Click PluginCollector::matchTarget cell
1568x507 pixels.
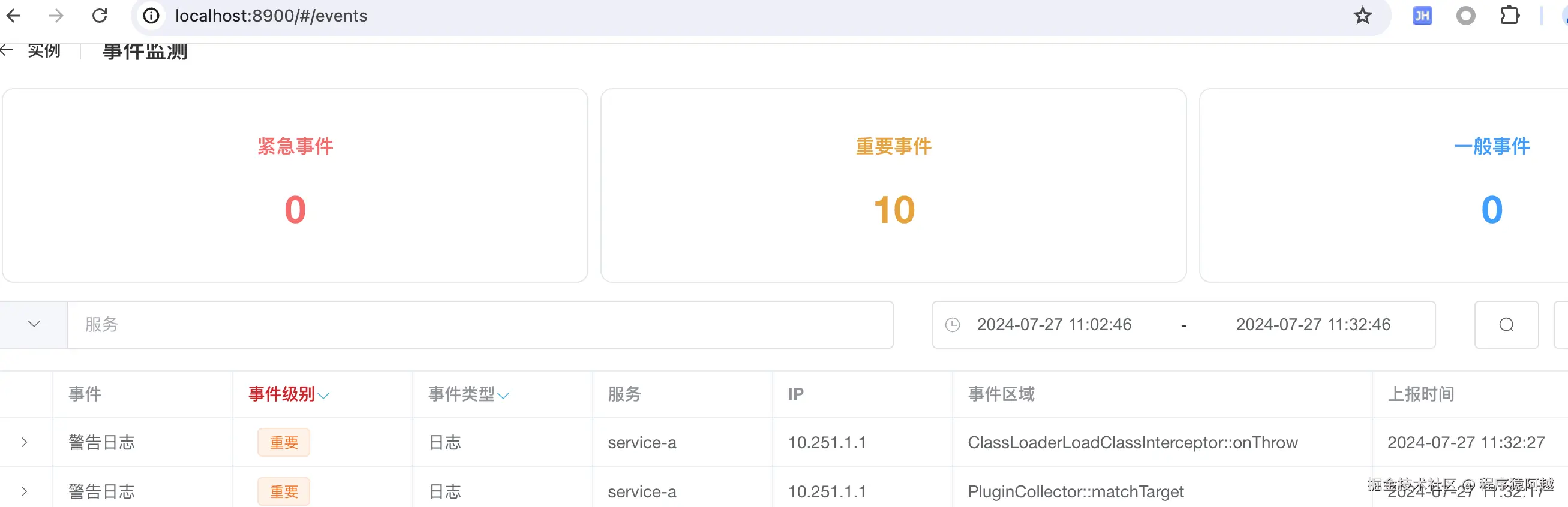point(1076,491)
